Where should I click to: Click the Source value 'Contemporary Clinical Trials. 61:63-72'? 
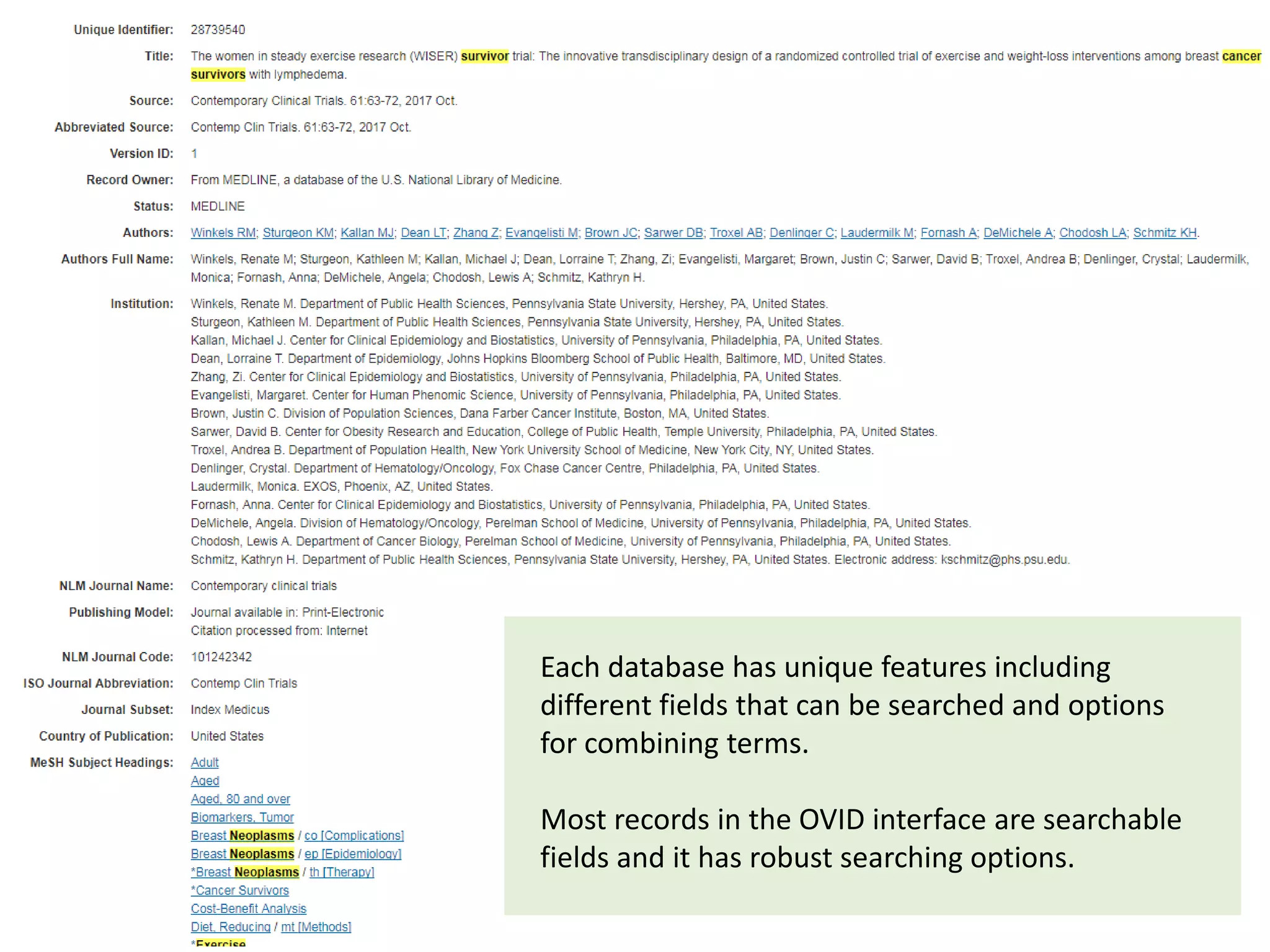(296, 100)
